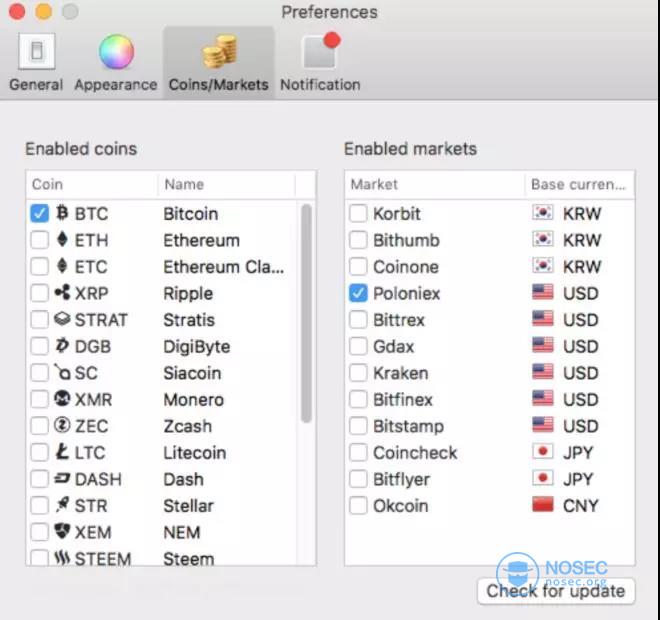Screen dimensions: 660x620
Task: Click the Stratis logo icon
Action: (62, 319)
